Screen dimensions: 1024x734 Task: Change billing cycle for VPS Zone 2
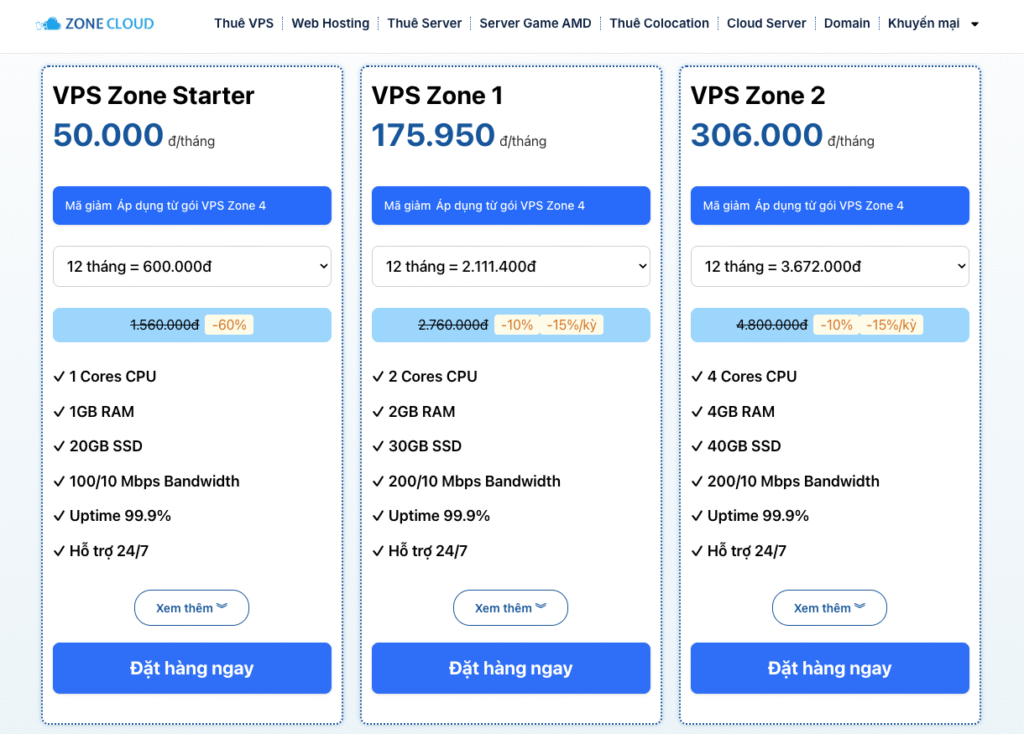point(829,267)
